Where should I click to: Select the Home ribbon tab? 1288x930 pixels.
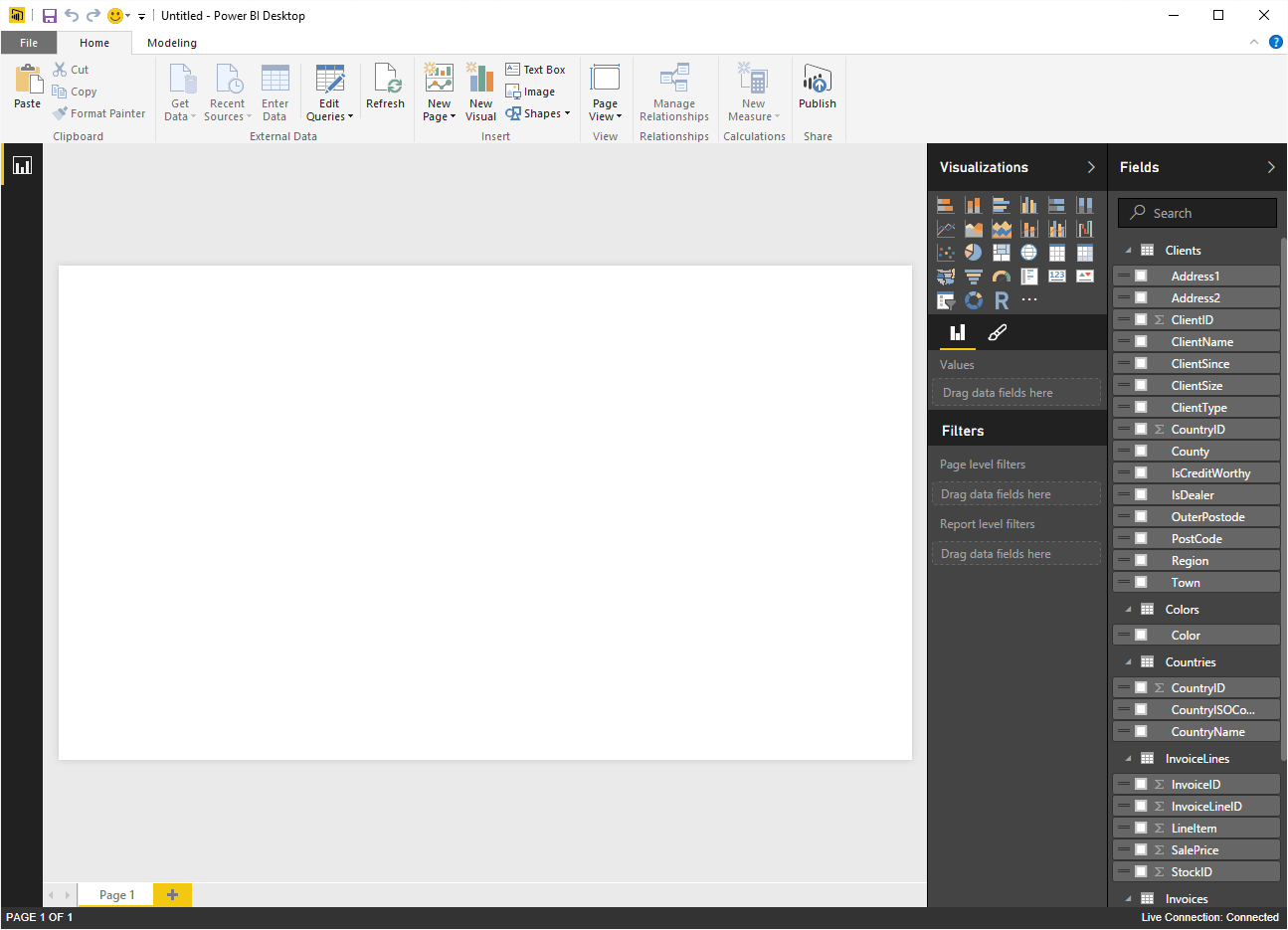point(94,43)
